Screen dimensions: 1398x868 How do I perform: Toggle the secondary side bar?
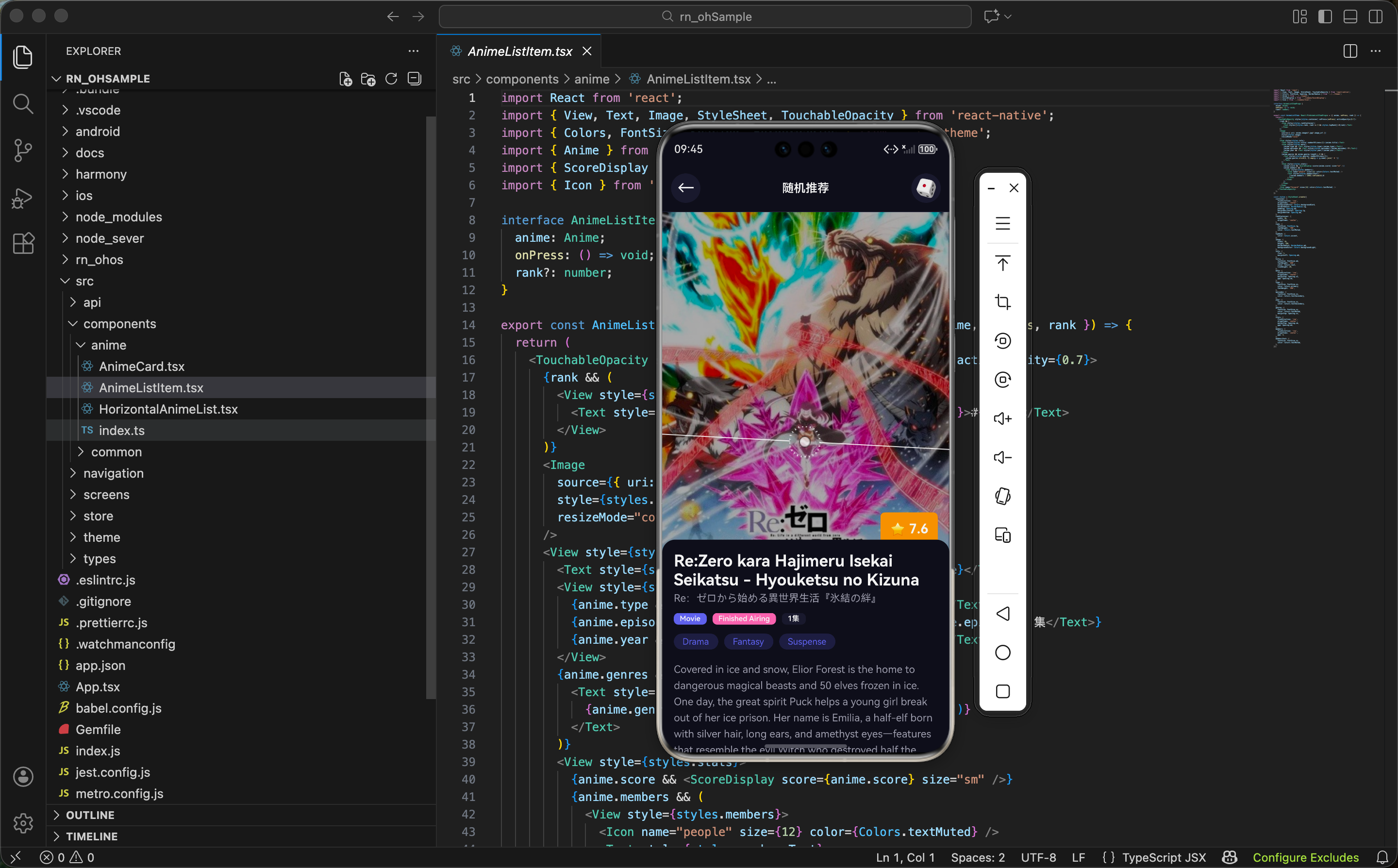pos(1375,17)
